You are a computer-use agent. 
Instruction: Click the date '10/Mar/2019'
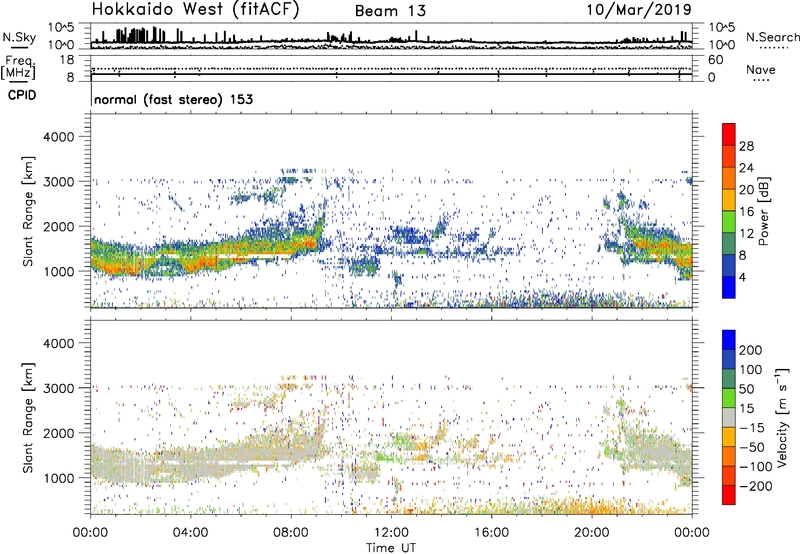[639, 10]
